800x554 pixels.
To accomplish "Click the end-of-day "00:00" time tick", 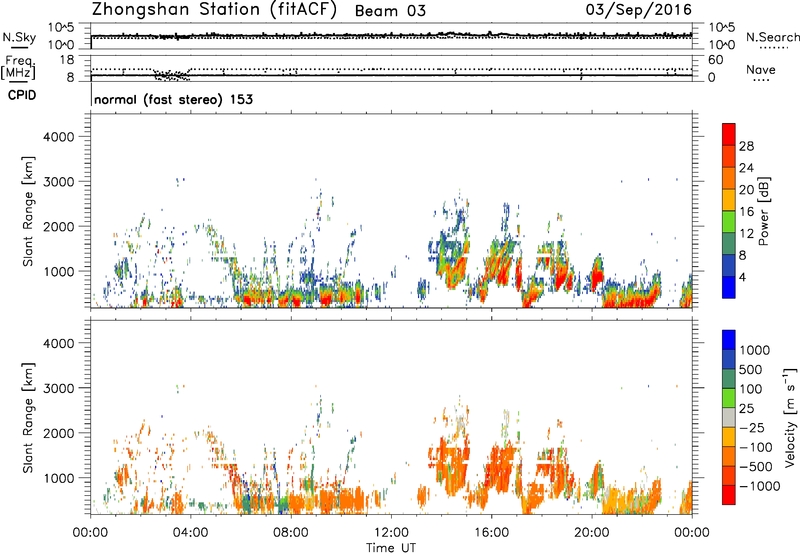I will point(692,533).
